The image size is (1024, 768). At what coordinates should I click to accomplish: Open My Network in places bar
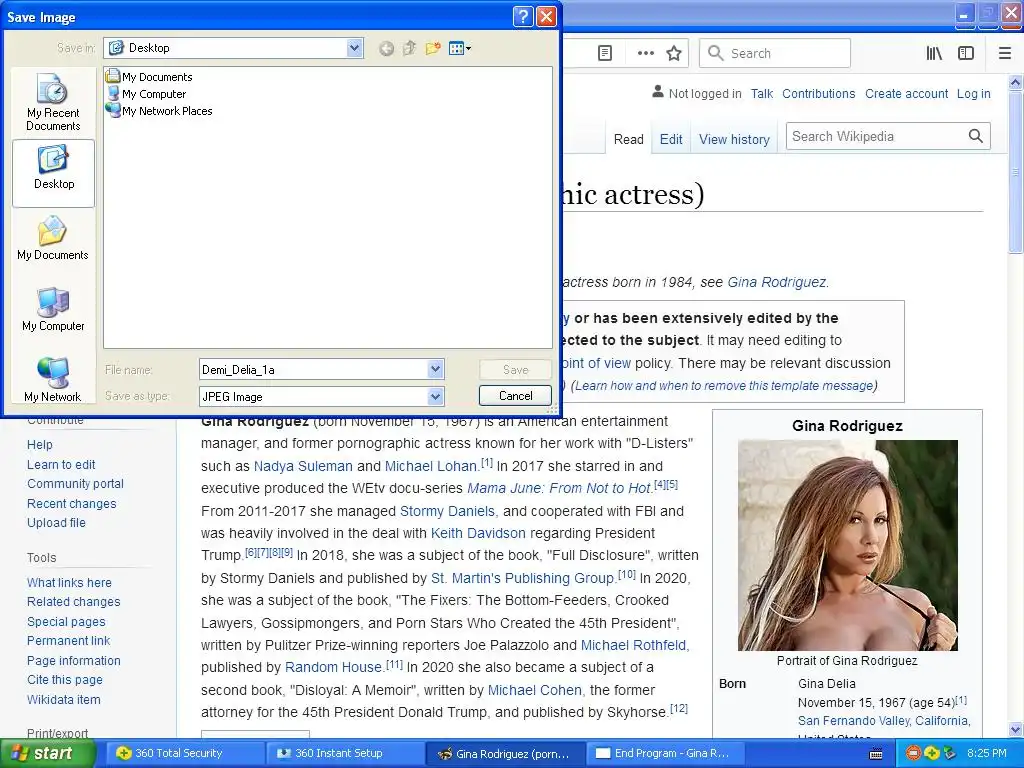point(53,380)
